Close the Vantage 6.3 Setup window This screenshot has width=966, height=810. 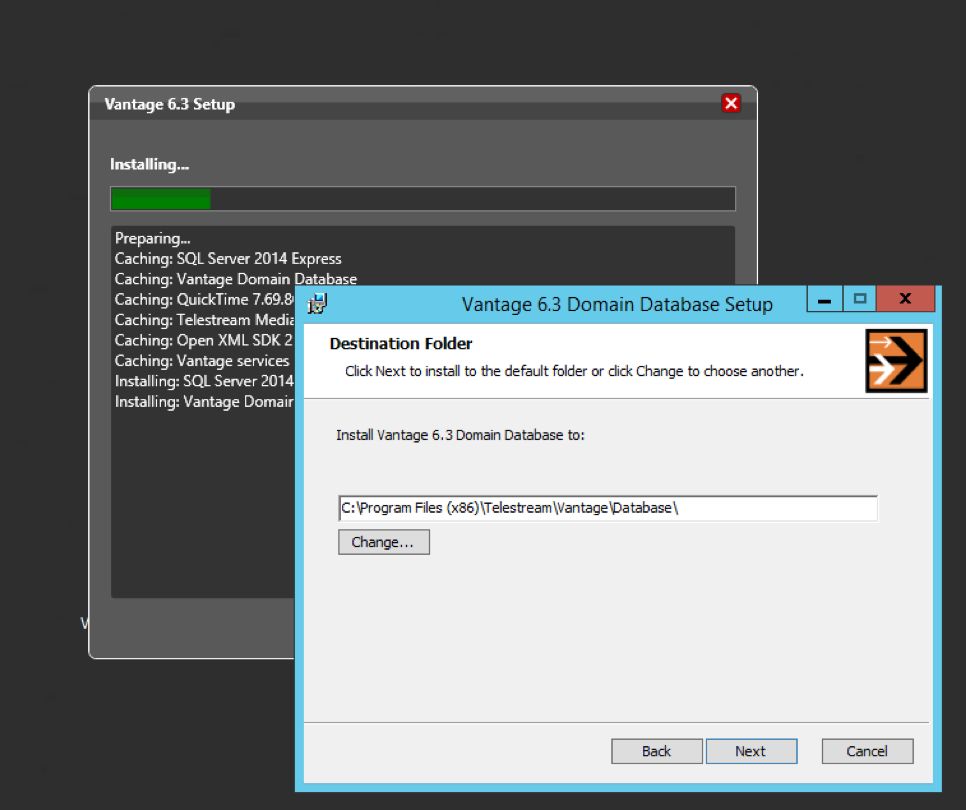[x=731, y=103]
